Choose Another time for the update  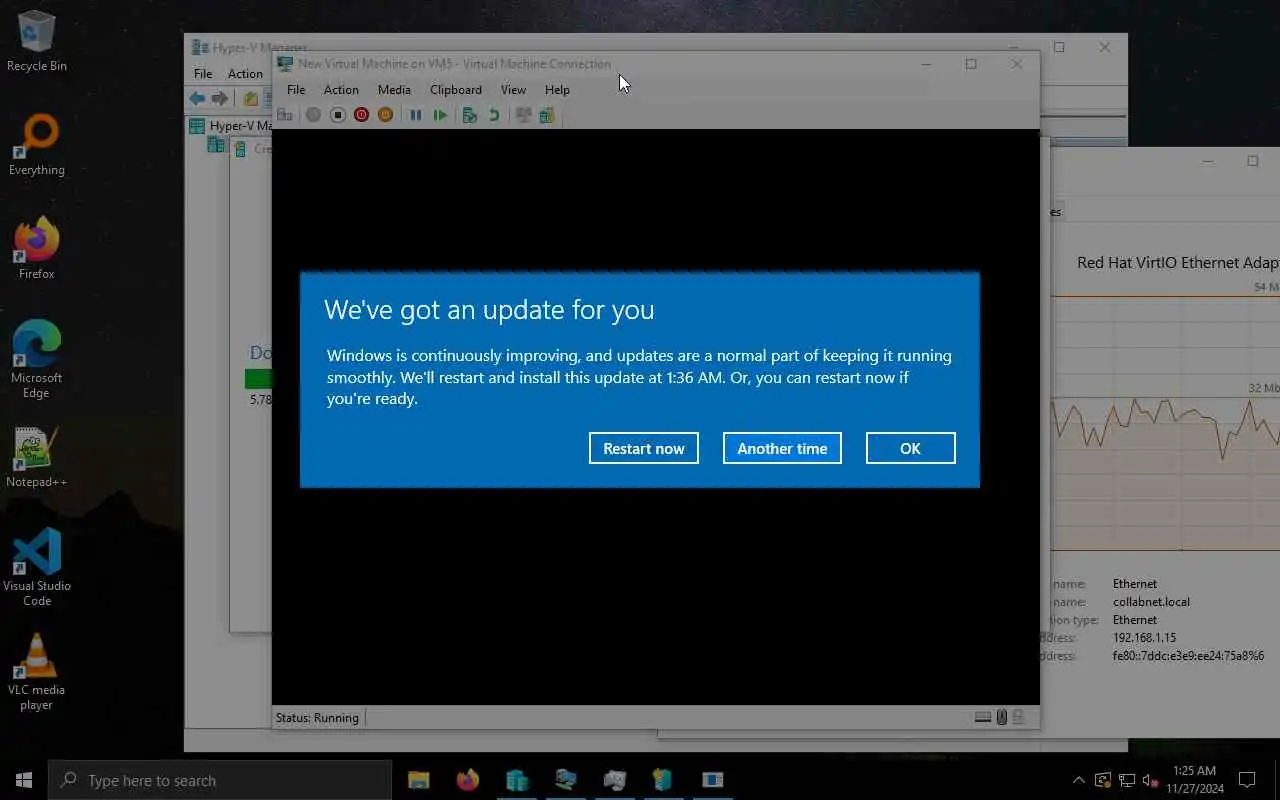782,448
